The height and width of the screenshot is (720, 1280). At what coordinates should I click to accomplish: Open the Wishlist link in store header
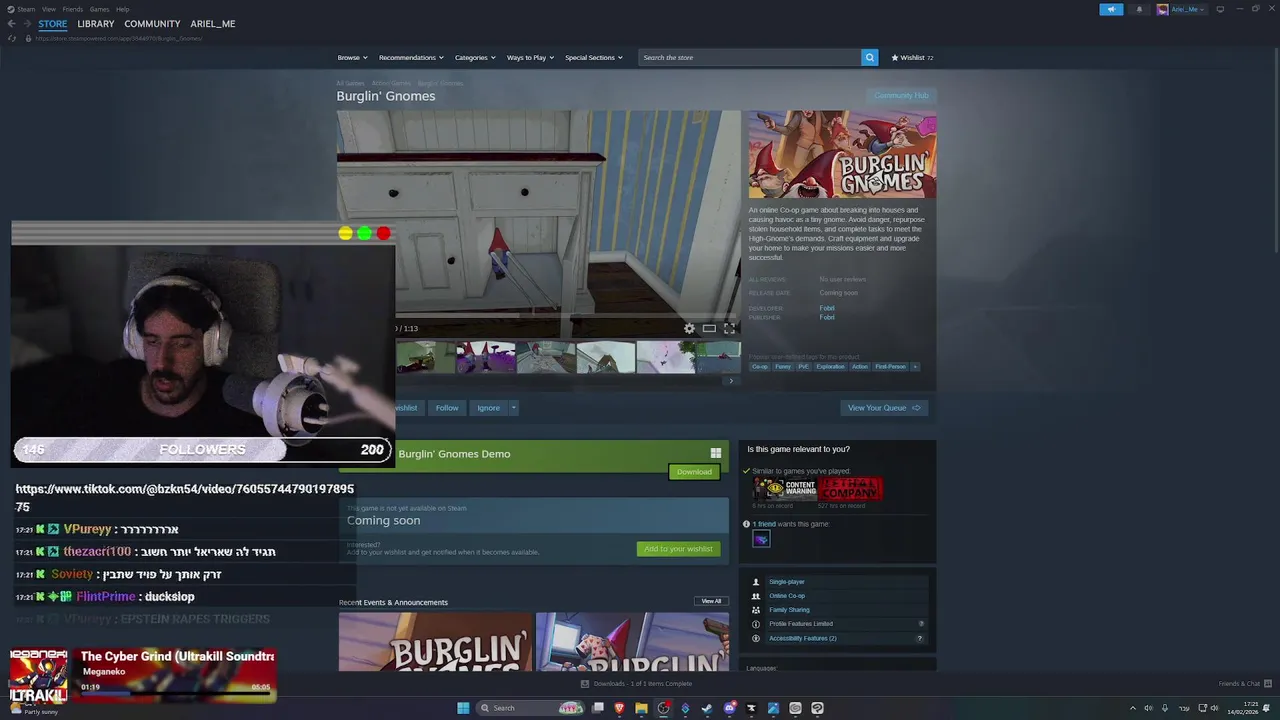coord(912,57)
